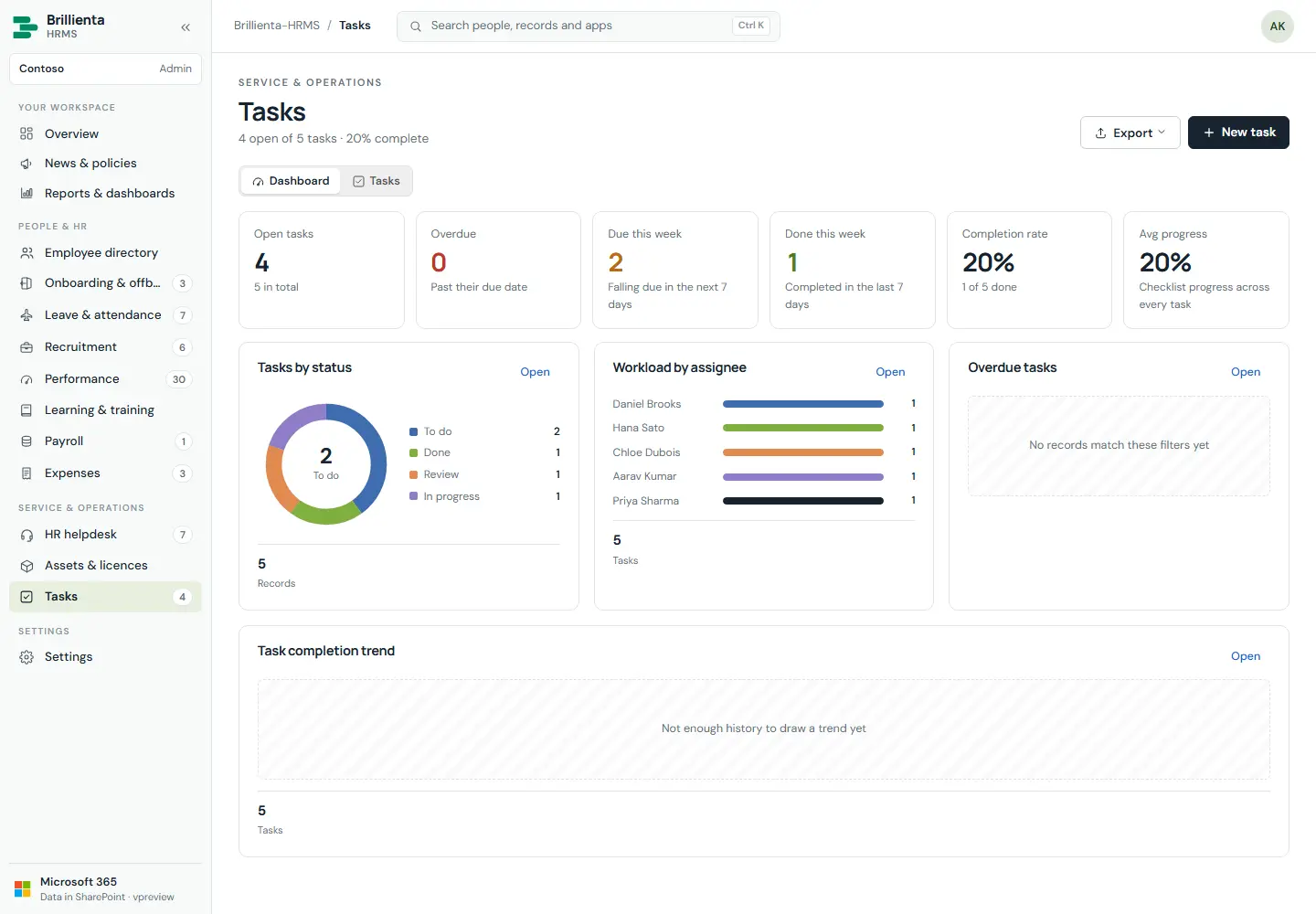This screenshot has width=1316, height=914.
Task: Click the Learning & training book icon
Action: tap(27, 410)
